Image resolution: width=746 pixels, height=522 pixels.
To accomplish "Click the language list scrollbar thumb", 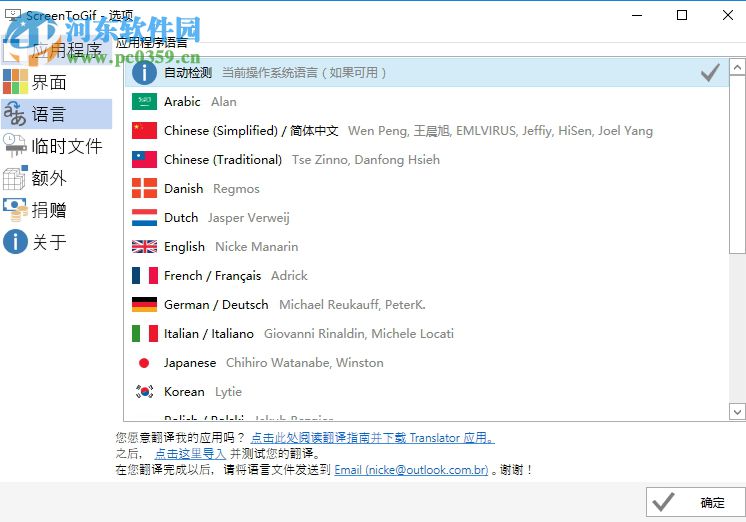I will point(737,165).
